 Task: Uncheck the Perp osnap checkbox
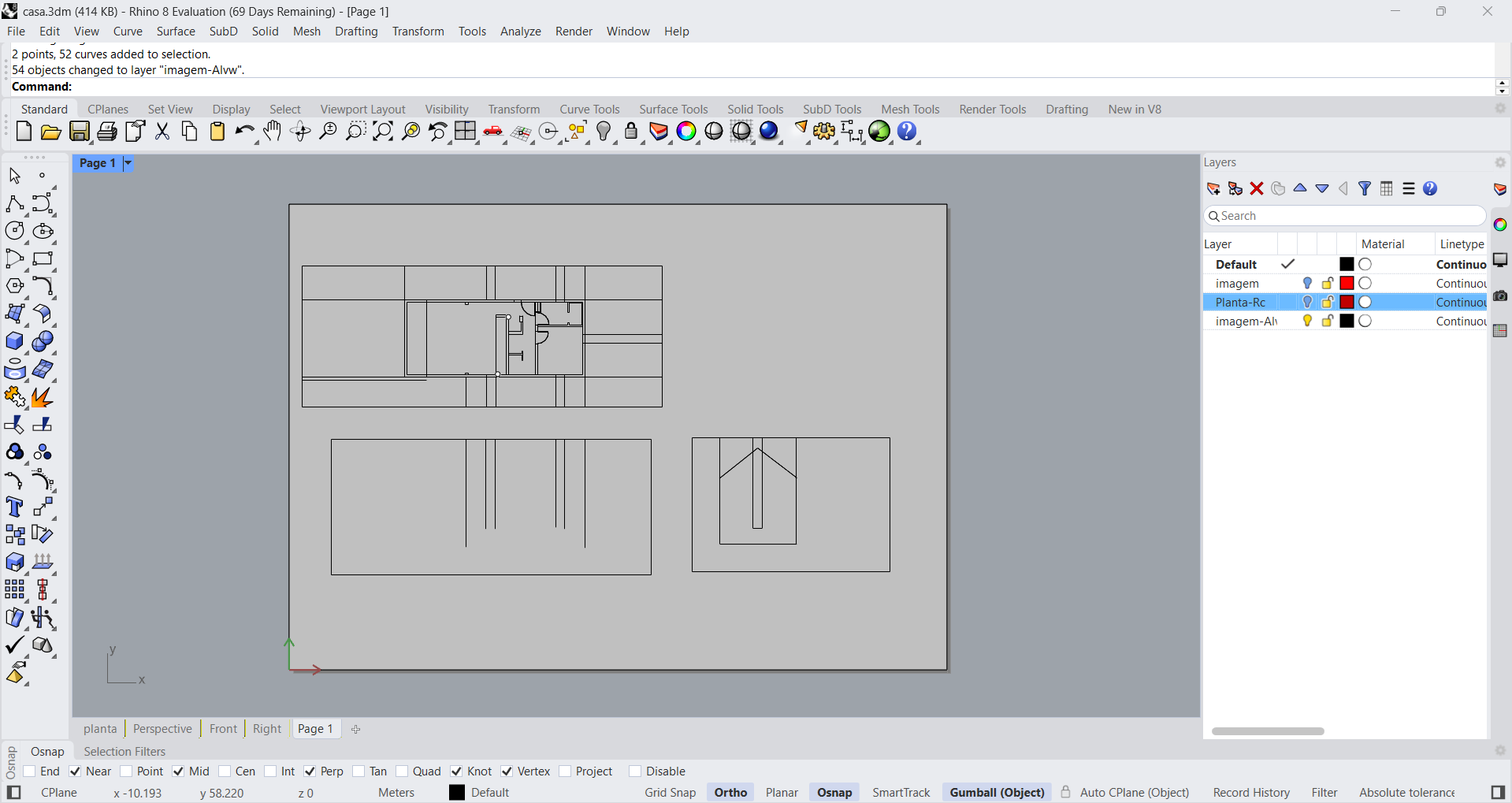310,771
